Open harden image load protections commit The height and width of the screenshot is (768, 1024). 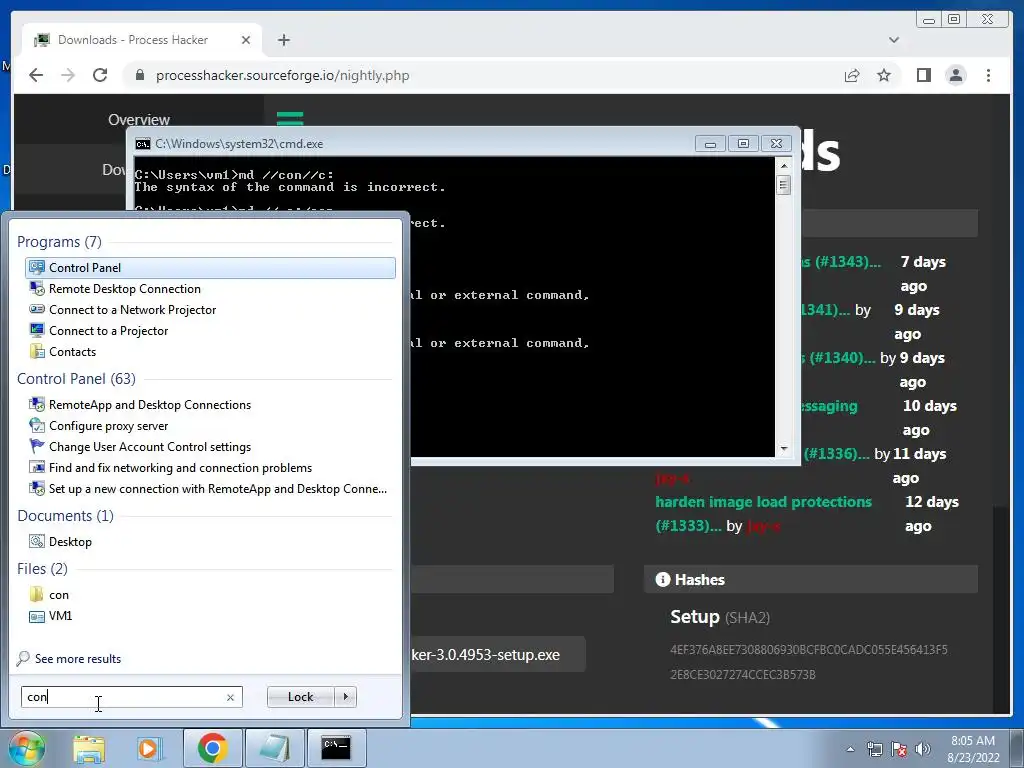(x=763, y=513)
